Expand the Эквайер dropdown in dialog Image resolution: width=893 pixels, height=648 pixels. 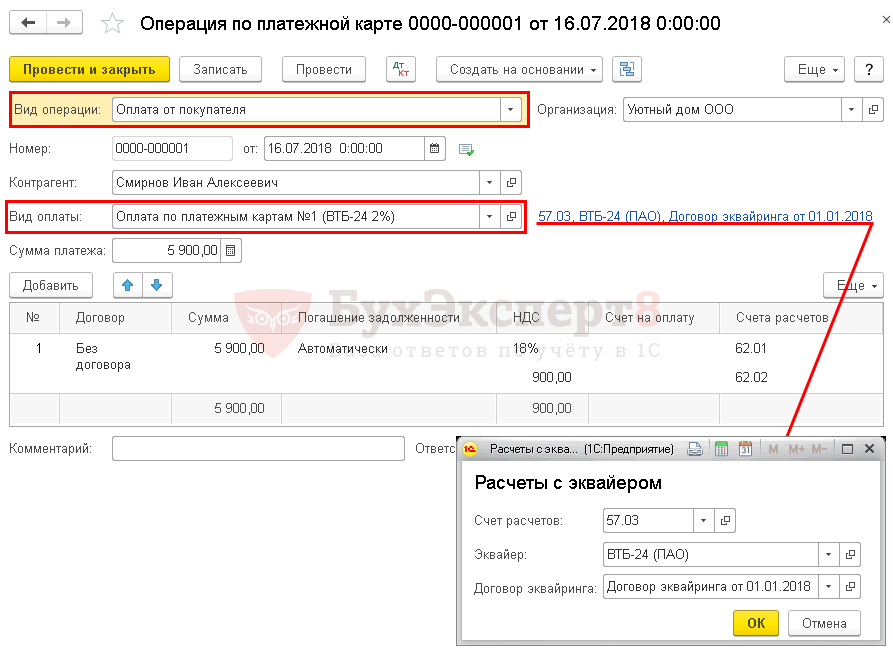coord(828,554)
